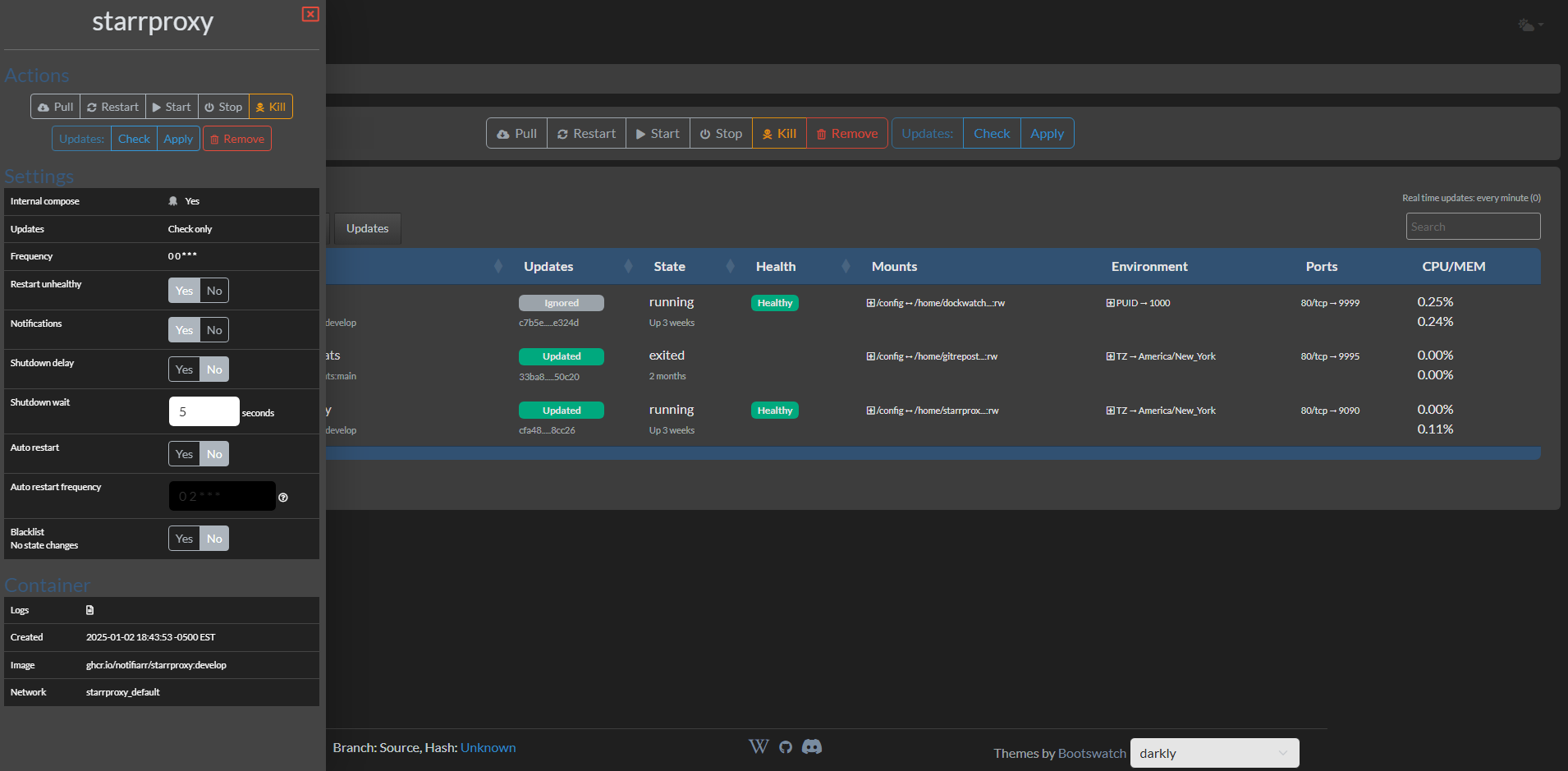Image resolution: width=1568 pixels, height=771 pixels.
Task: Click the Healthy badge in port 9090 row
Action: 775,411
